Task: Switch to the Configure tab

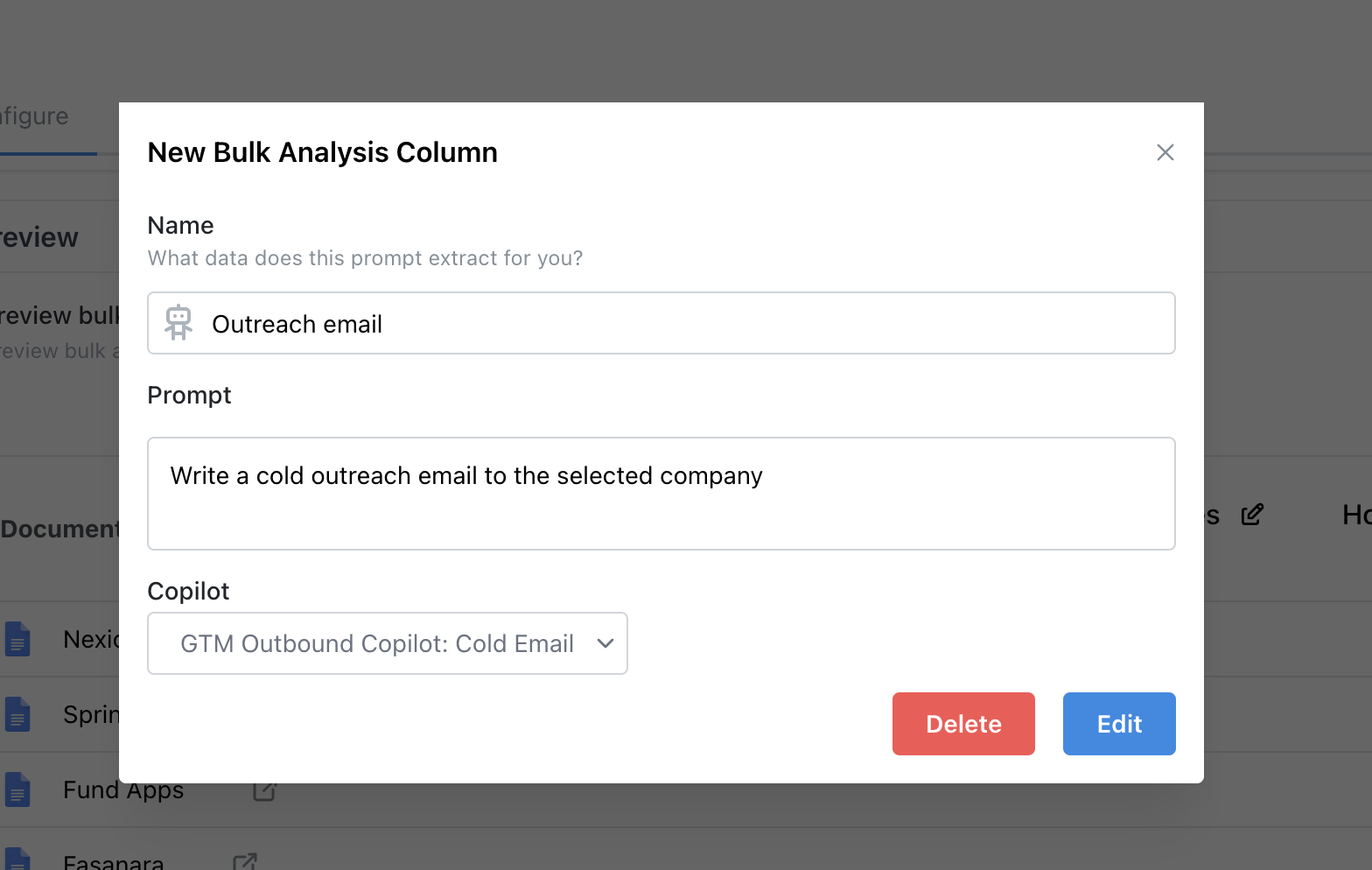Action: click(35, 116)
